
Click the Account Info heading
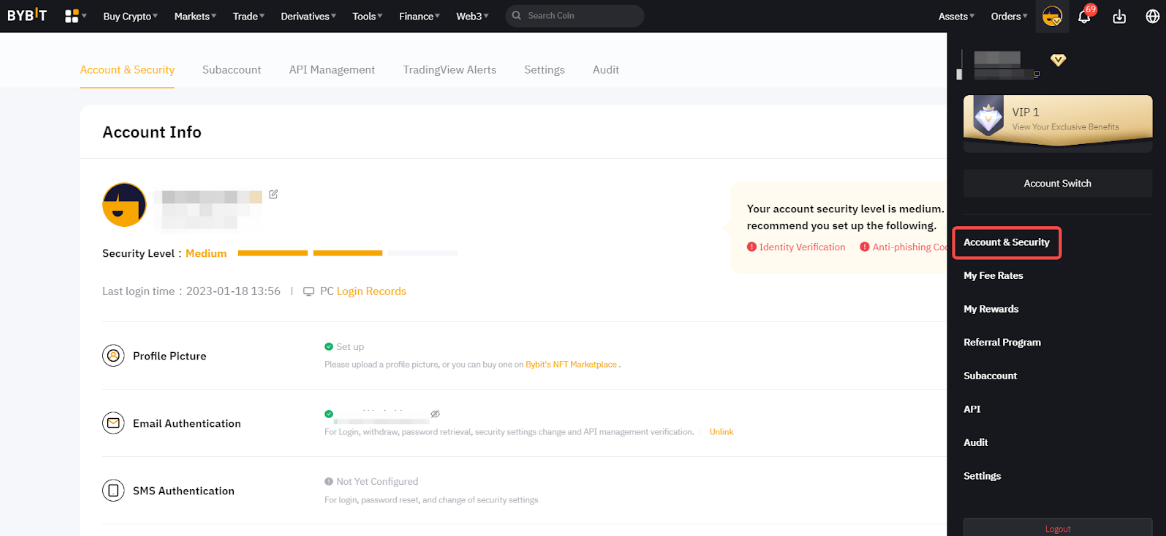152,132
